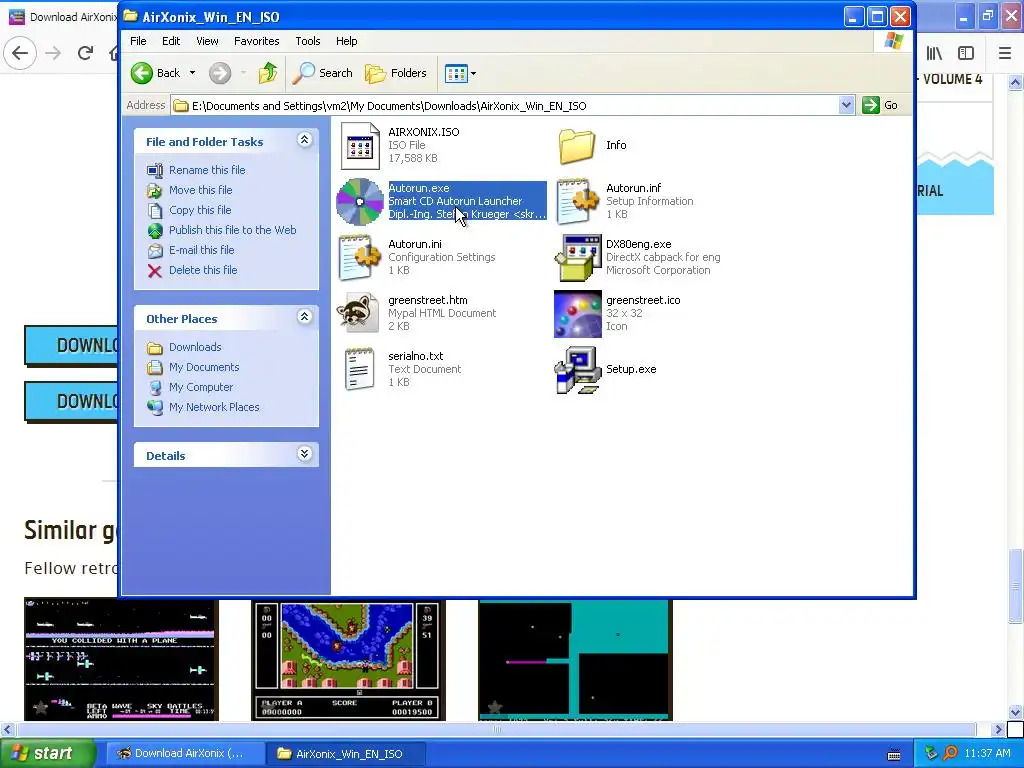Open the Help menu
Screen dimensions: 1024x768
[347, 41]
